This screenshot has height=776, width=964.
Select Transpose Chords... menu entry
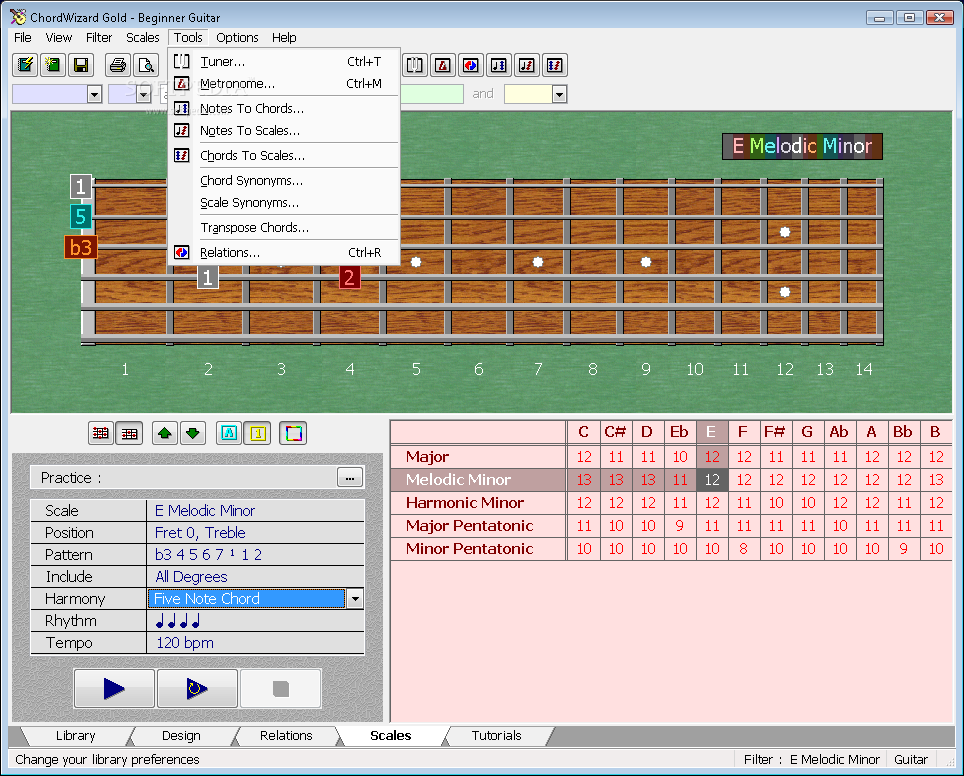(284, 228)
